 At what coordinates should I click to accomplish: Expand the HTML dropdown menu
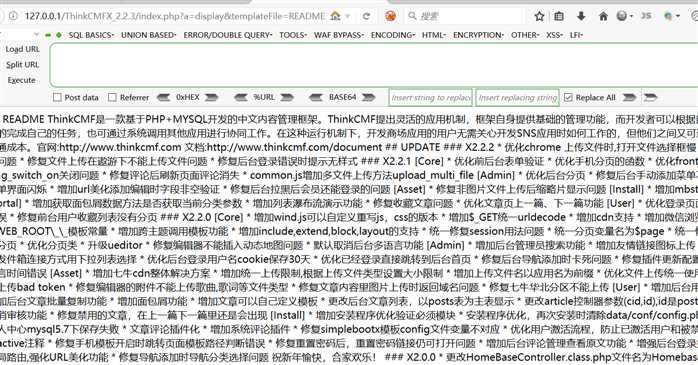point(434,35)
